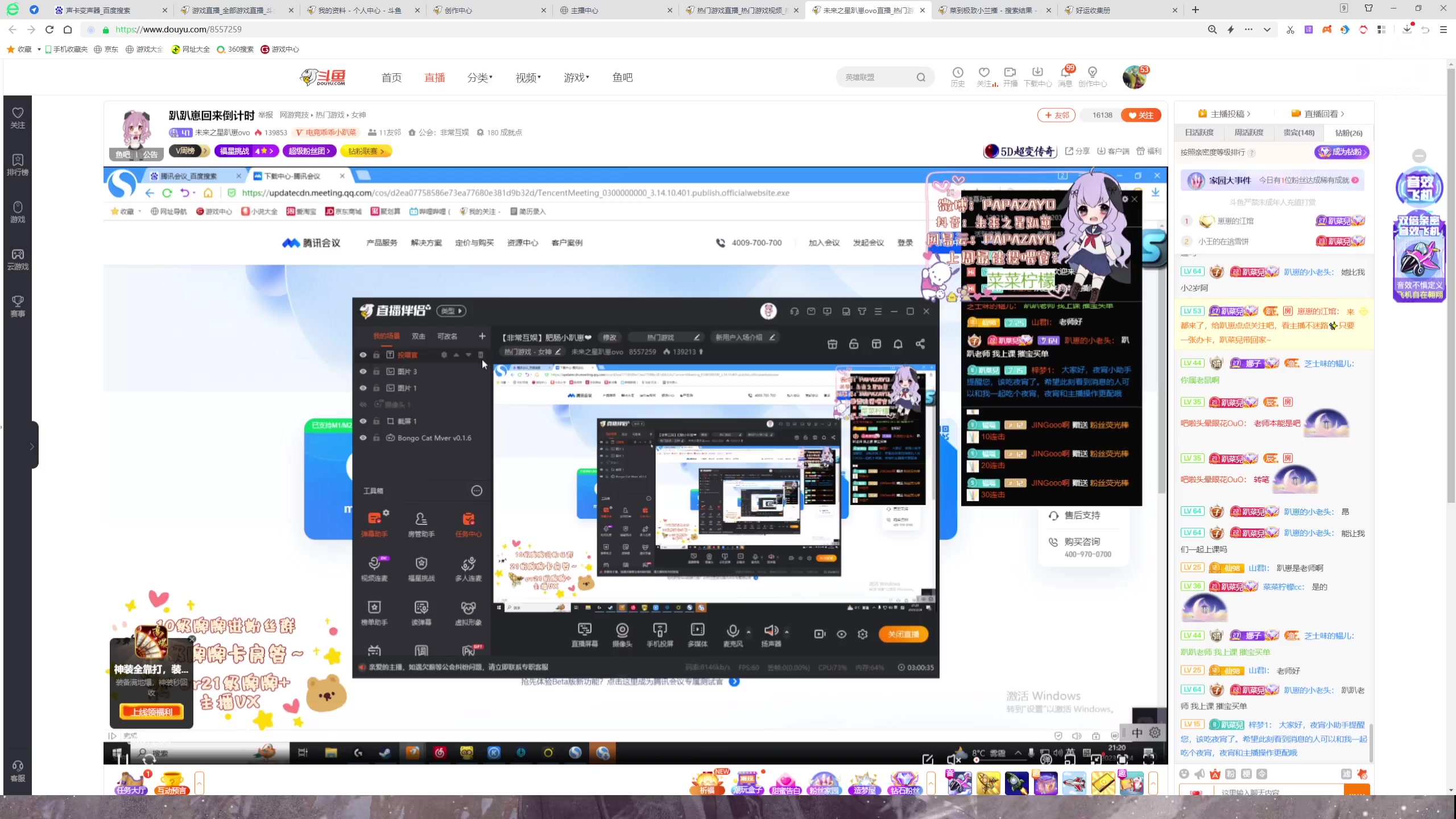Image resolution: width=1456 pixels, height=819 pixels.
Task: Switch to the 日活跃度 tab
Action: pos(1199,133)
